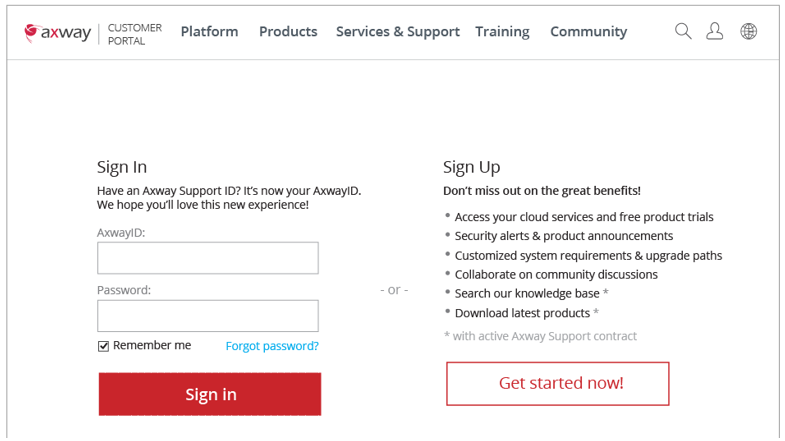This screenshot has width=785, height=441.
Task: Click the Remember me label text
Action: [x=152, y=345]
